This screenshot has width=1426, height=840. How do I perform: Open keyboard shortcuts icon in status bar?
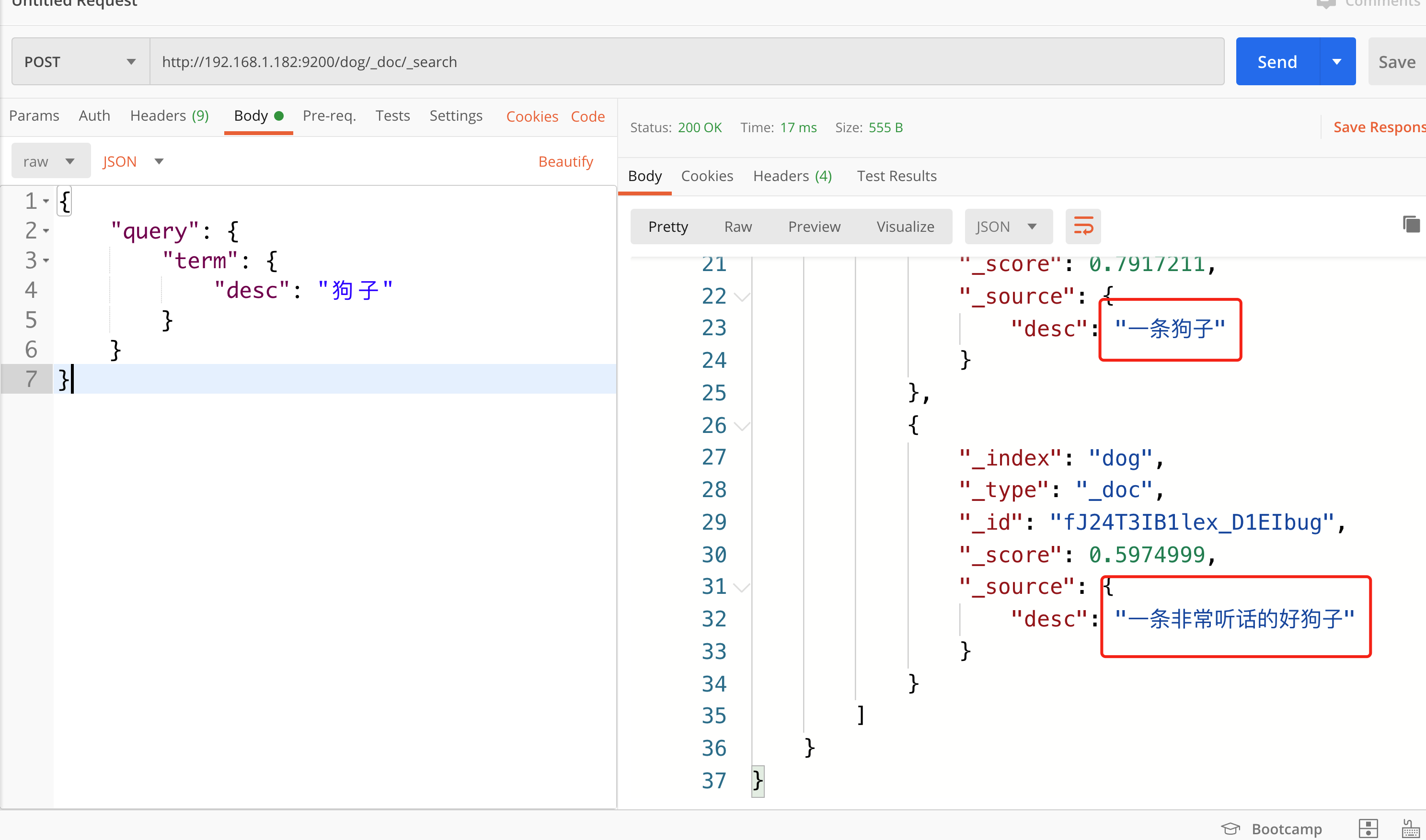1410,829
